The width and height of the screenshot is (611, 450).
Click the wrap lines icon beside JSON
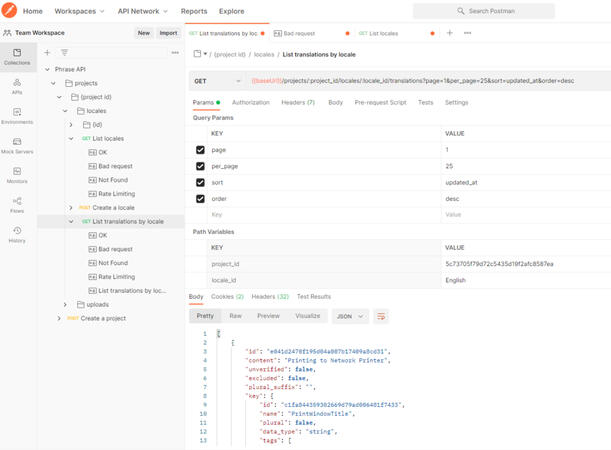[x=381, y=316]
